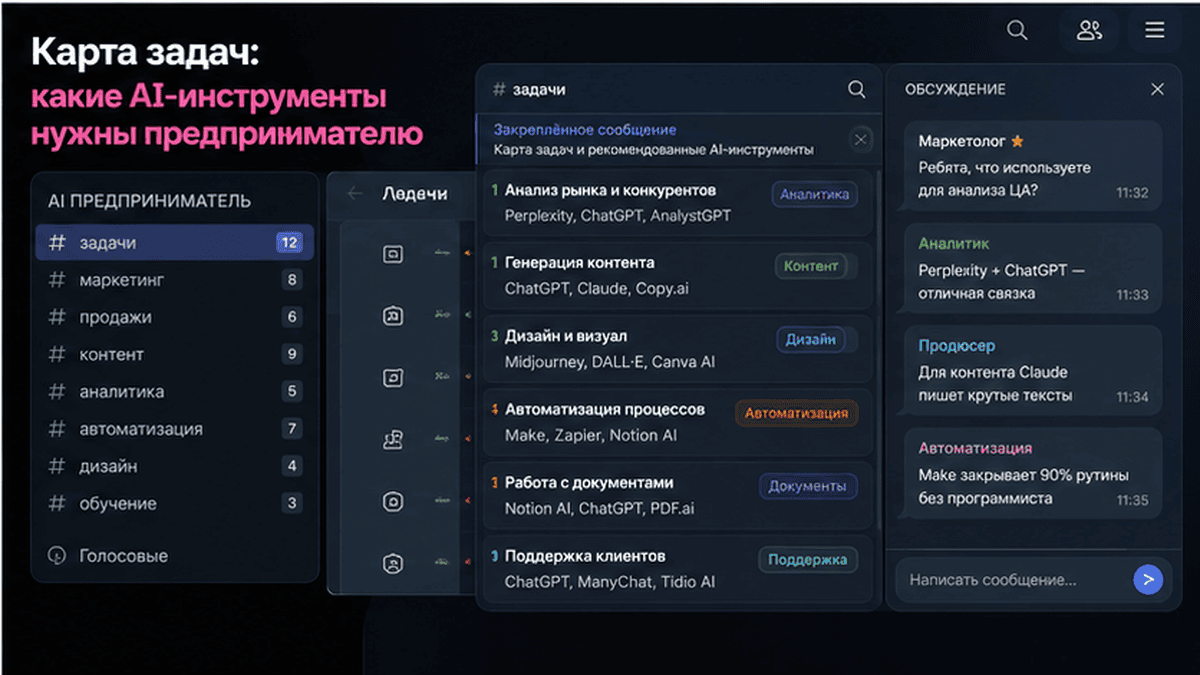Image resolution: width=1200 pixels, height=675 pixels.
Task: Click the Аналитика tag
Action: pos(814,194)
